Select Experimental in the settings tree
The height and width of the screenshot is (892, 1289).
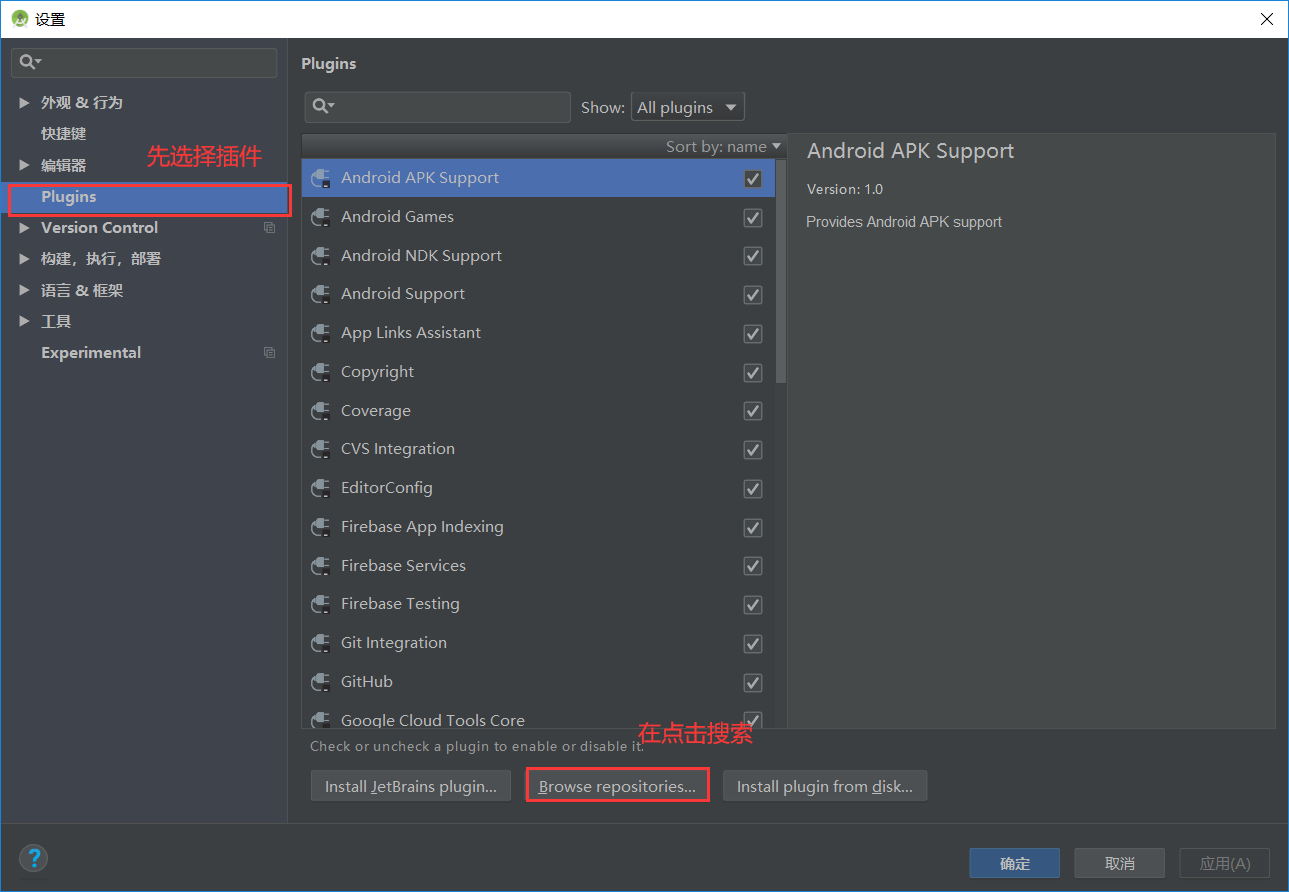pos(91,353)
